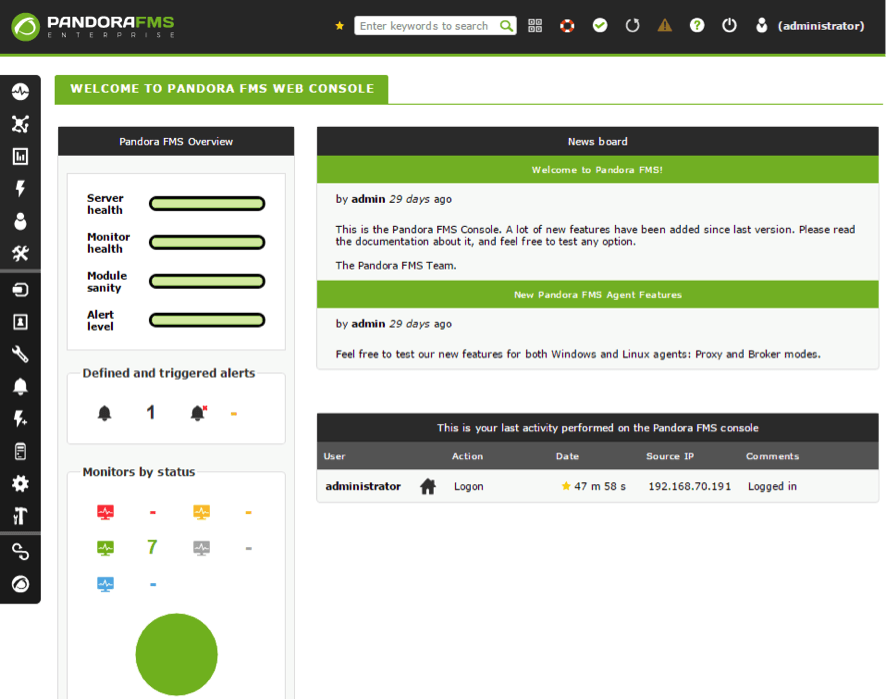Open the Profiles portrait sidebar icon
The width and height of the screenshot is (886, 700).
tap(20, 322)
